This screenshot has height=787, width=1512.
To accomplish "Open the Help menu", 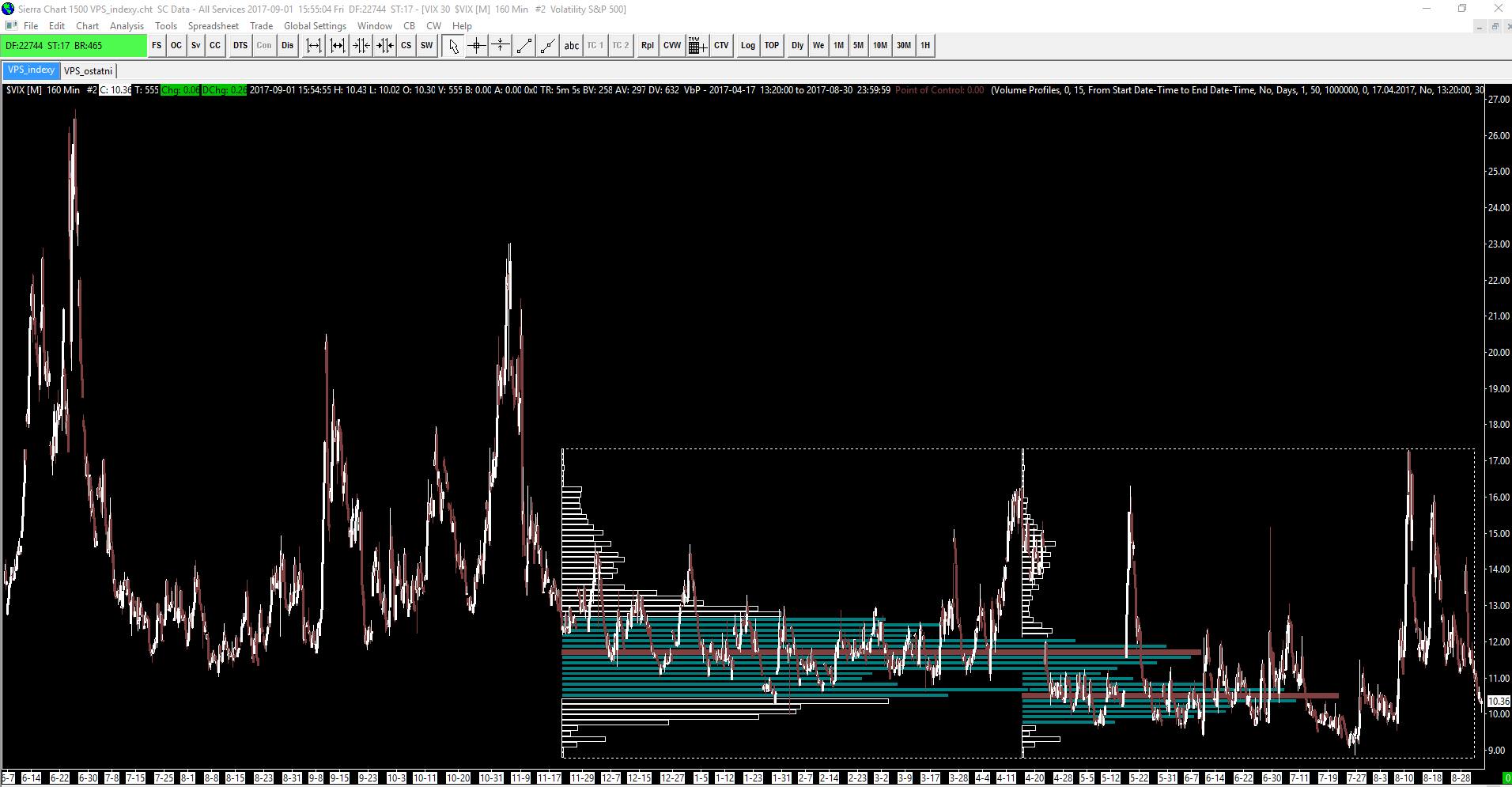I will click(462, 26).
